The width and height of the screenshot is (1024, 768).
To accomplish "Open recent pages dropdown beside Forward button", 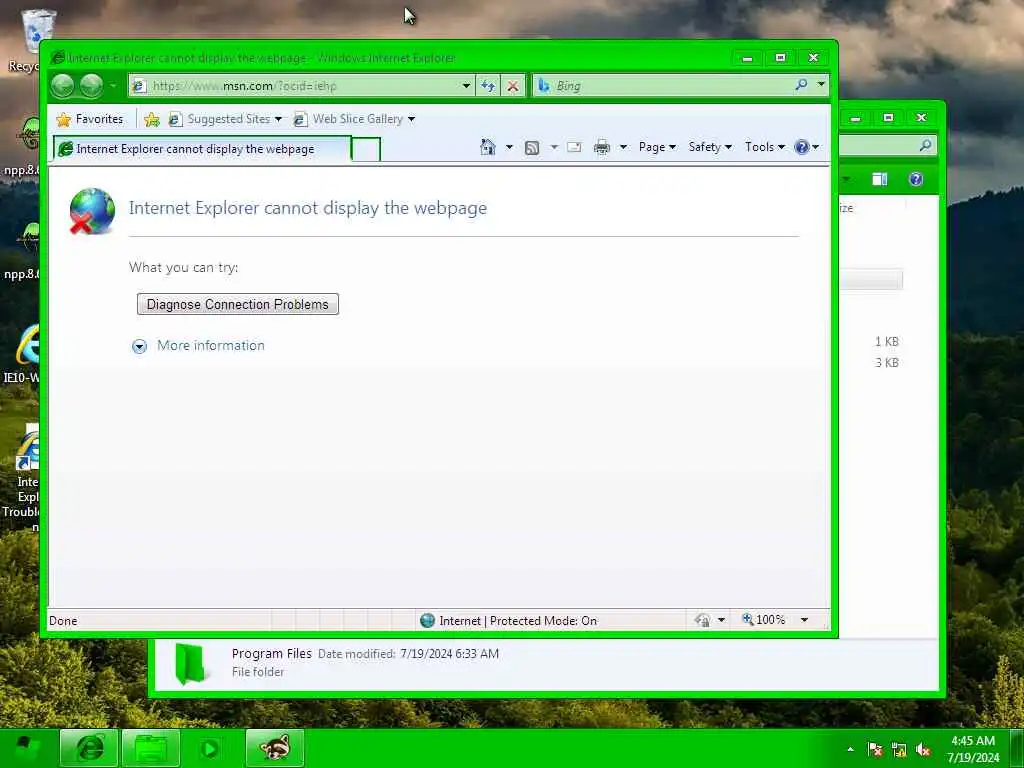I will [112, 86].
